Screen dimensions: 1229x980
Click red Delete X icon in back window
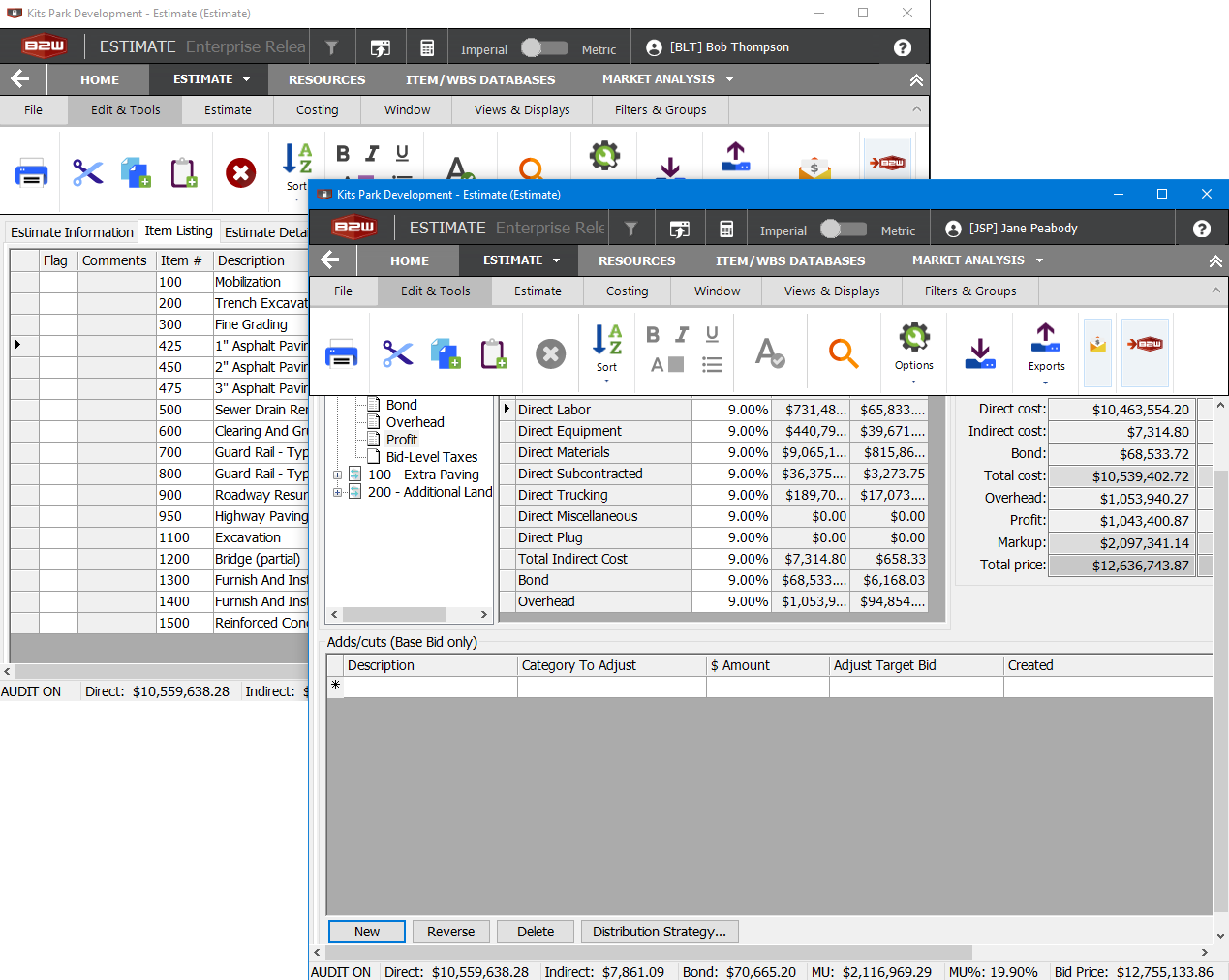click(241, 173)
